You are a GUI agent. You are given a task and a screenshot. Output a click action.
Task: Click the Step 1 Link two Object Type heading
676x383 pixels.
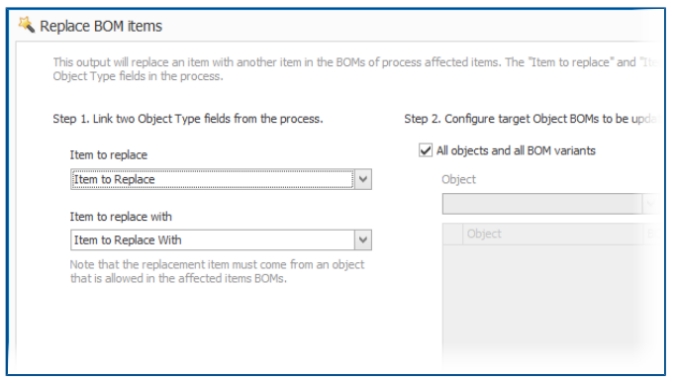[x=188, y=119]
